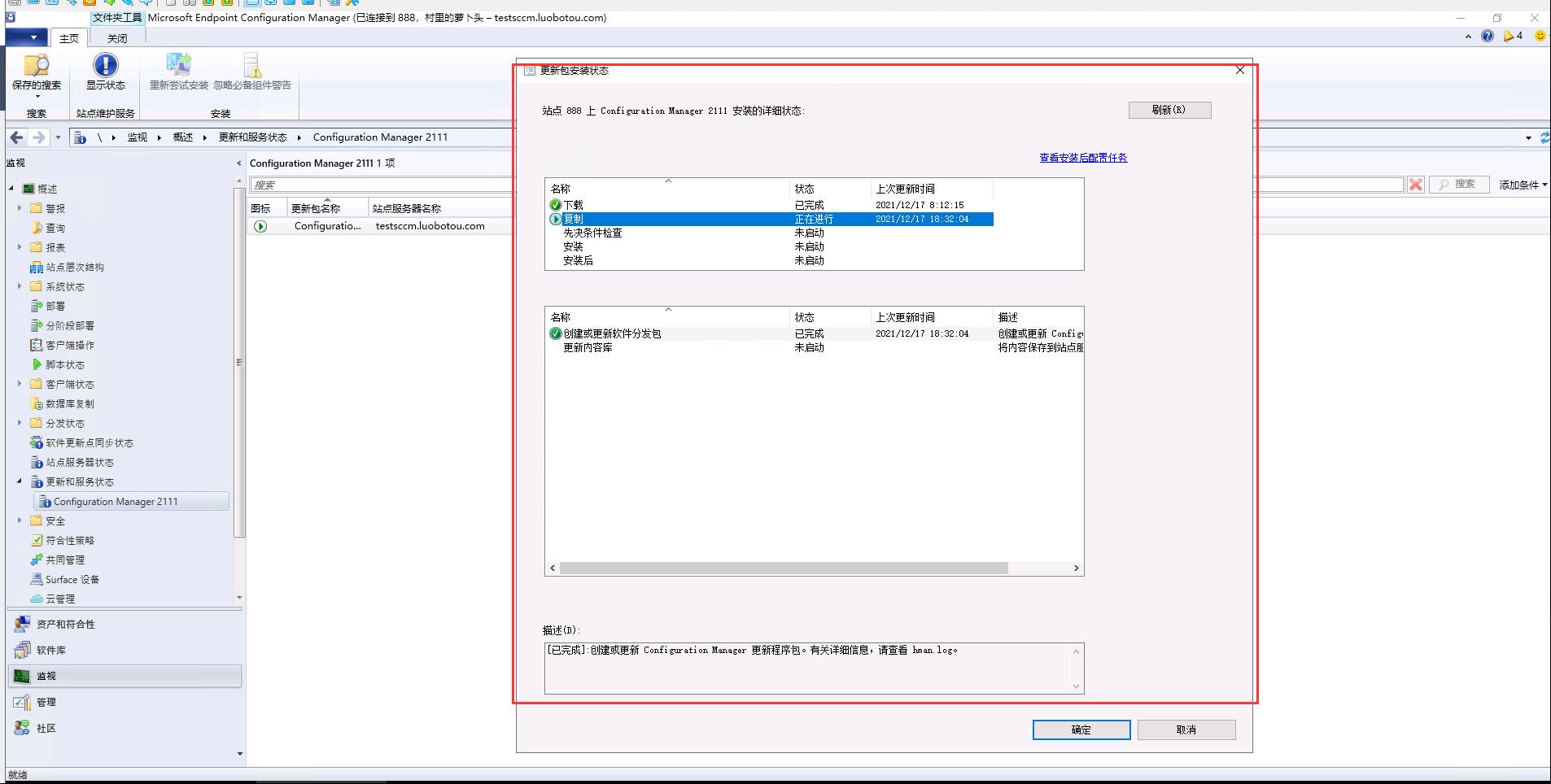Switch to the Home (主页) ribbon tab
This screenshot has width=1551, height=784.
(69, 38)
